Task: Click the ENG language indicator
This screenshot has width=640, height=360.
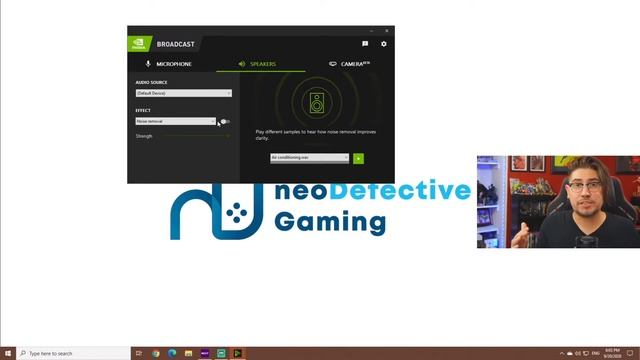Action: click(596, 353)
